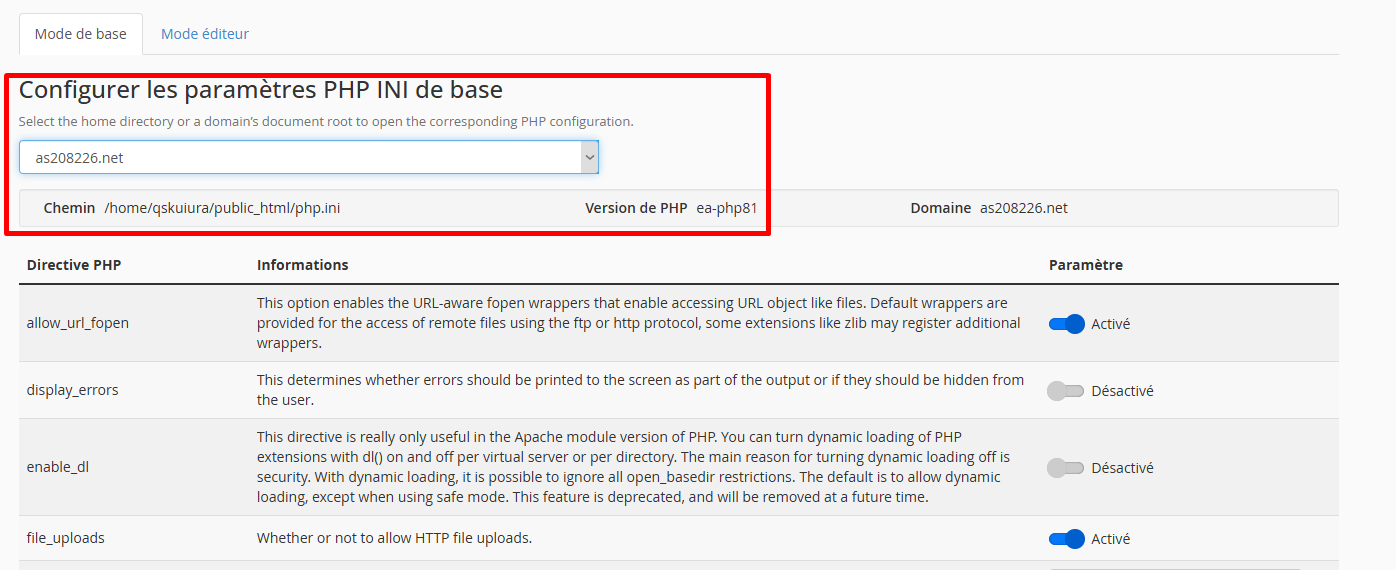The height and width of the screenshot is (570, 1396).
Task: Turn off the file_uploads toggle
Action: pos(1066,539)
